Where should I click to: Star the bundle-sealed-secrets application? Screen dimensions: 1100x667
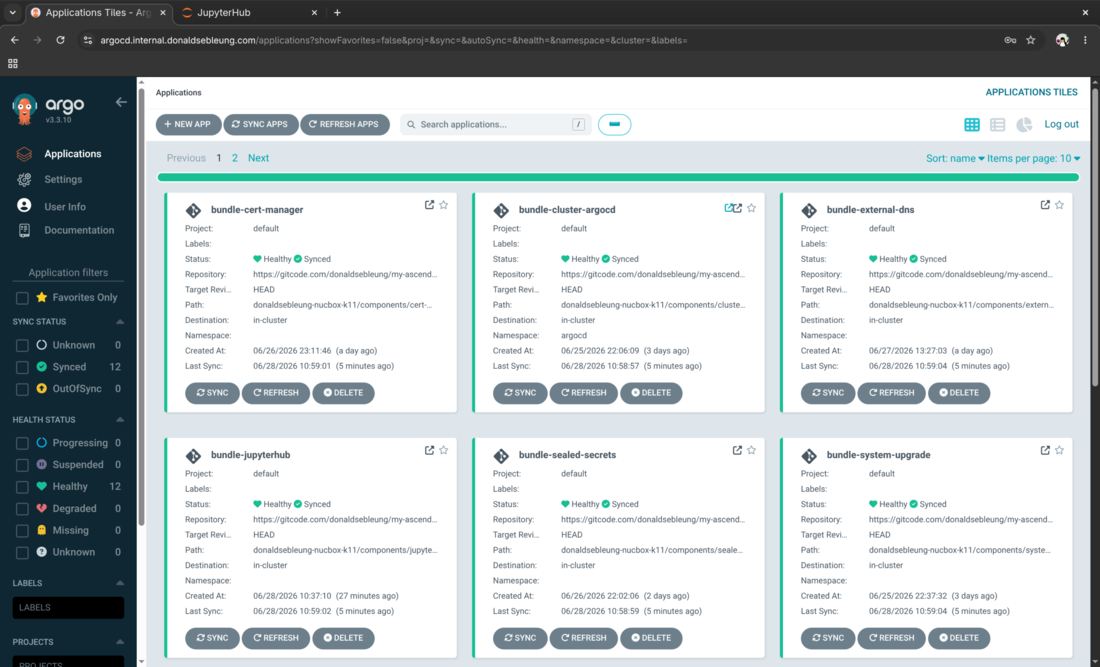coord(751,450)
